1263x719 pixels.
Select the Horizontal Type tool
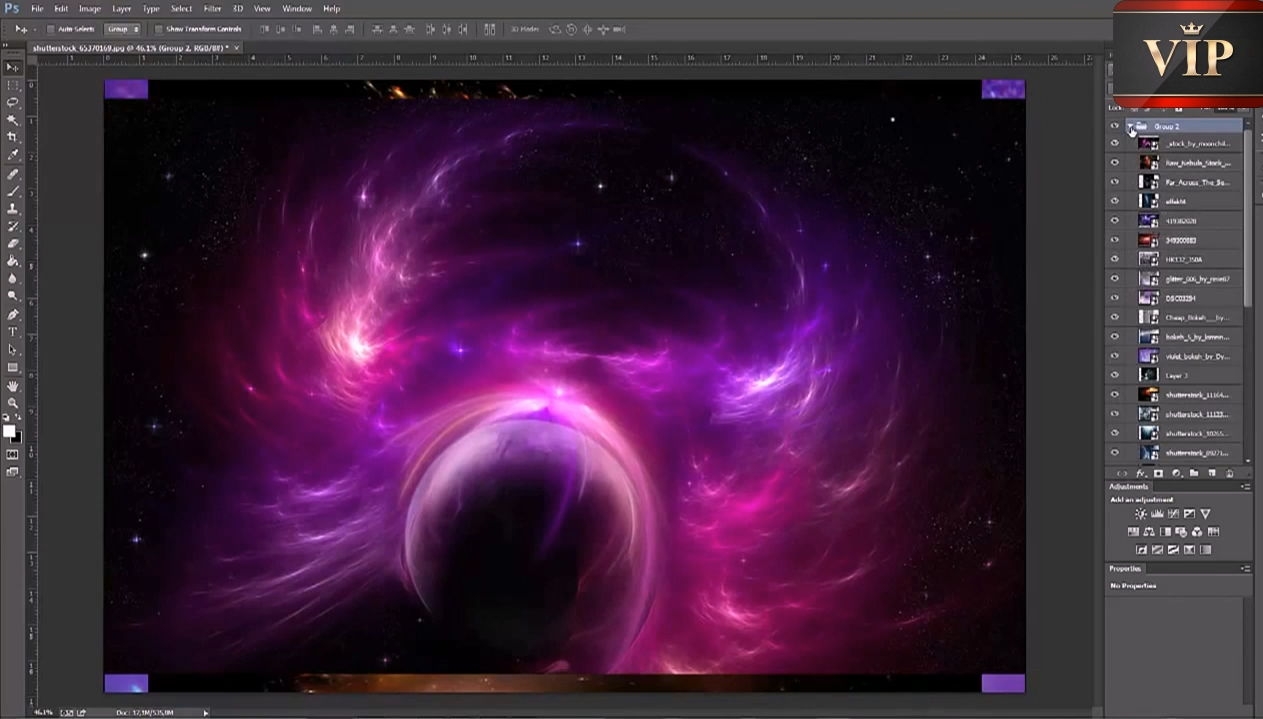tap(12, 332)
